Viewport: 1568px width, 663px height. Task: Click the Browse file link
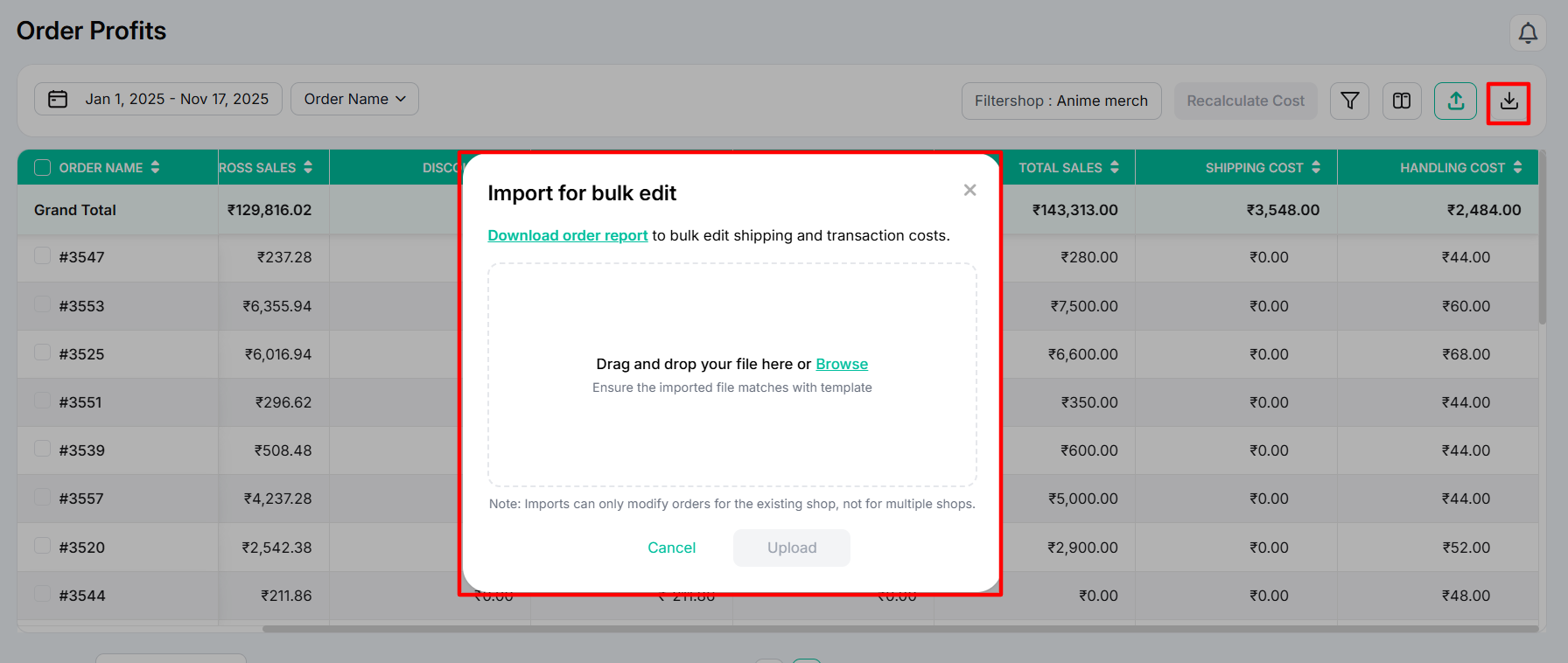841,364
